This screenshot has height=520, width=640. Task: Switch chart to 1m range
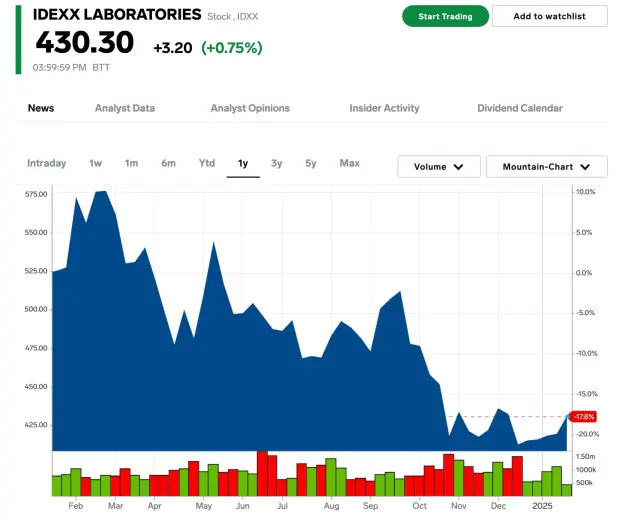[x=131, y=163]
